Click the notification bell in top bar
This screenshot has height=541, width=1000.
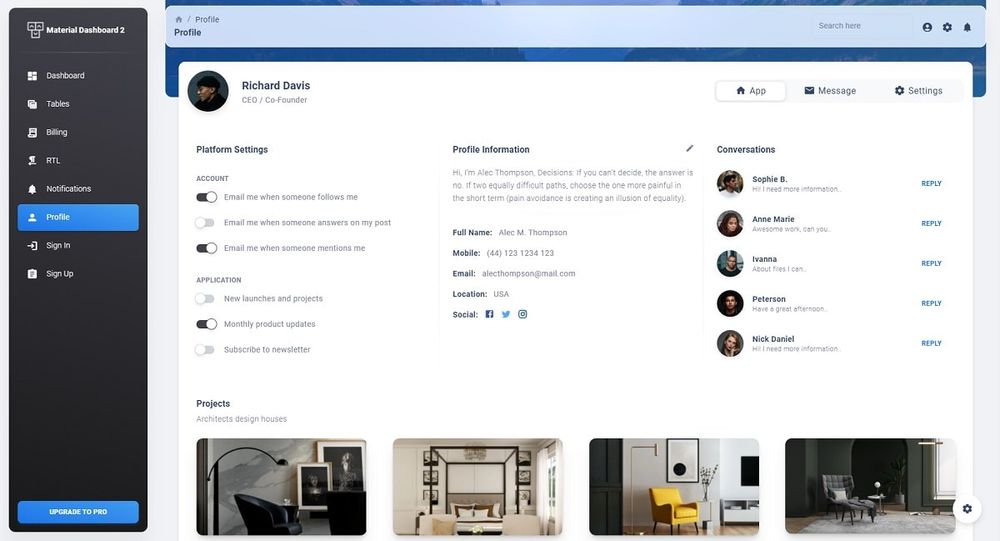[x=967, y=27]
